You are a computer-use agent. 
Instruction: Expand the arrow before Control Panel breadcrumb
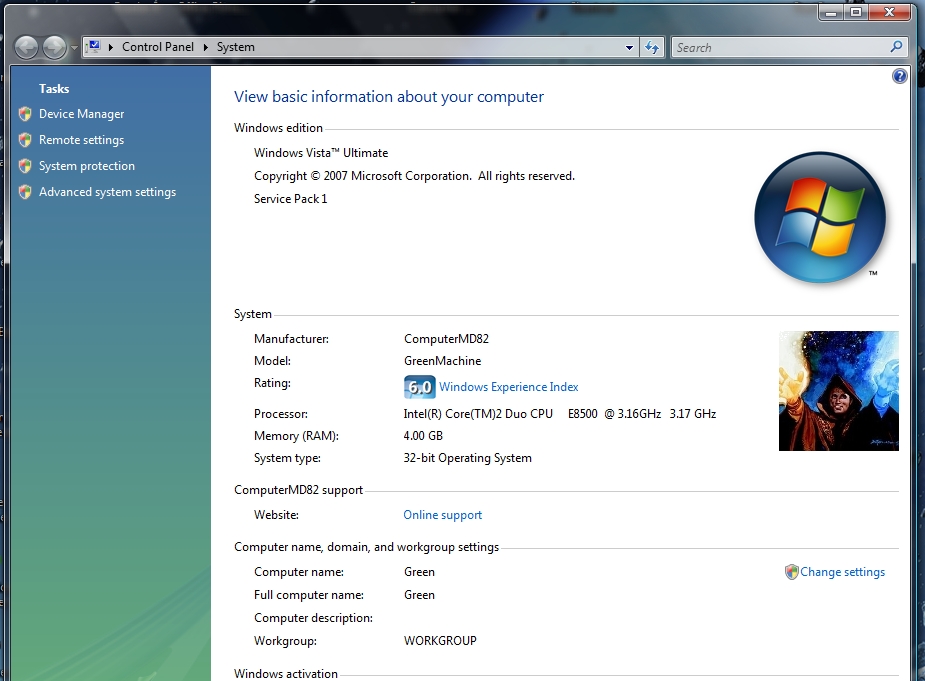tap(110, 47)
